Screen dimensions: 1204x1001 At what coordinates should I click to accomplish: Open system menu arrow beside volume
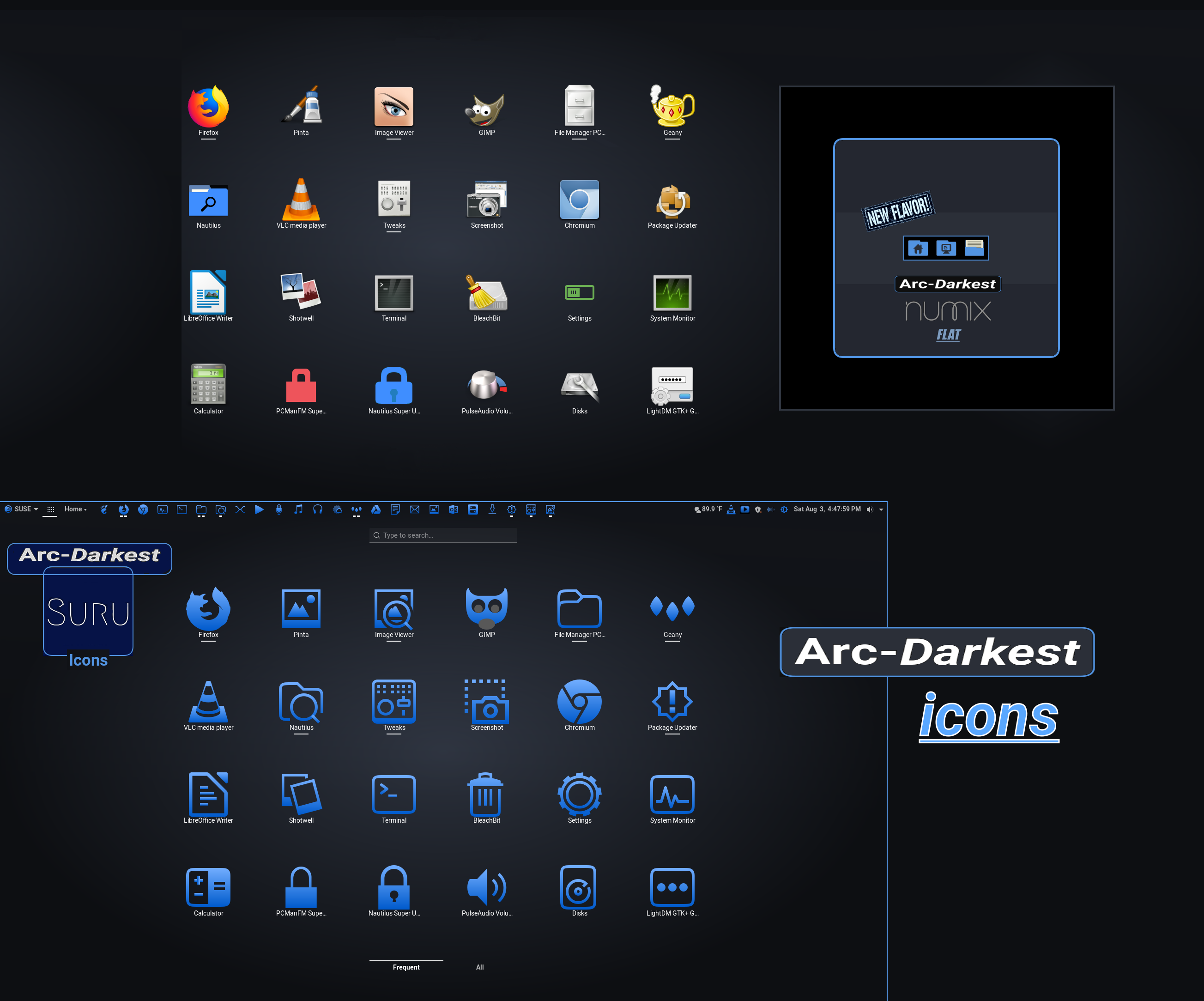click(x=881, y=510)
